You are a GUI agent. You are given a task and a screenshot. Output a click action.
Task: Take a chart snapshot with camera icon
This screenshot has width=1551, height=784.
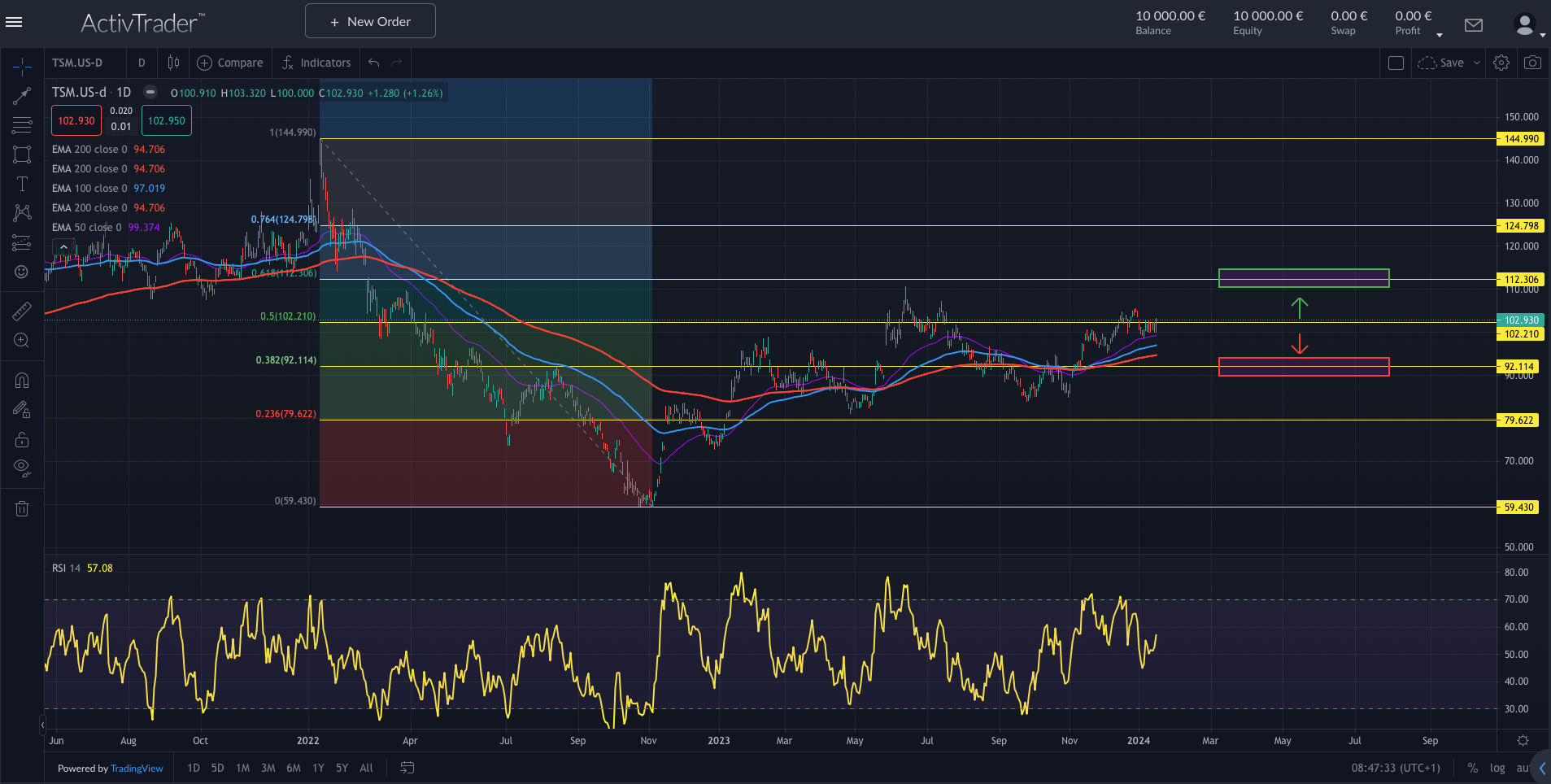coord(1532,63)
